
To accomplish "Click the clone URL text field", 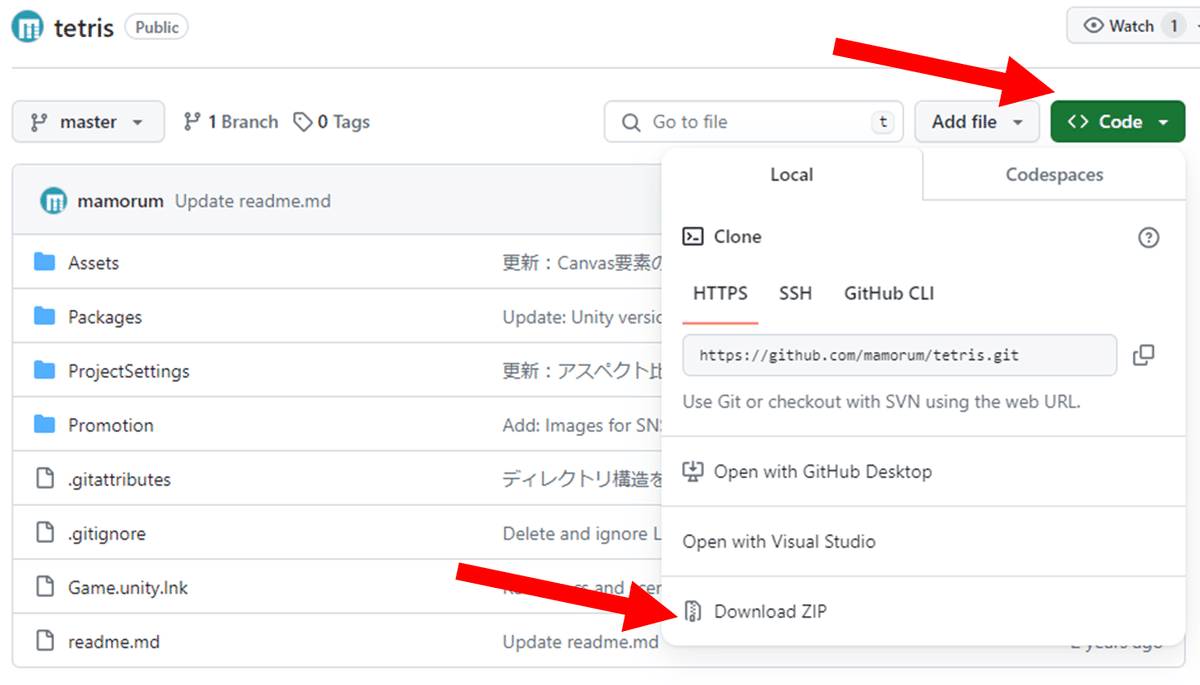I will click(x=899, y=355).
